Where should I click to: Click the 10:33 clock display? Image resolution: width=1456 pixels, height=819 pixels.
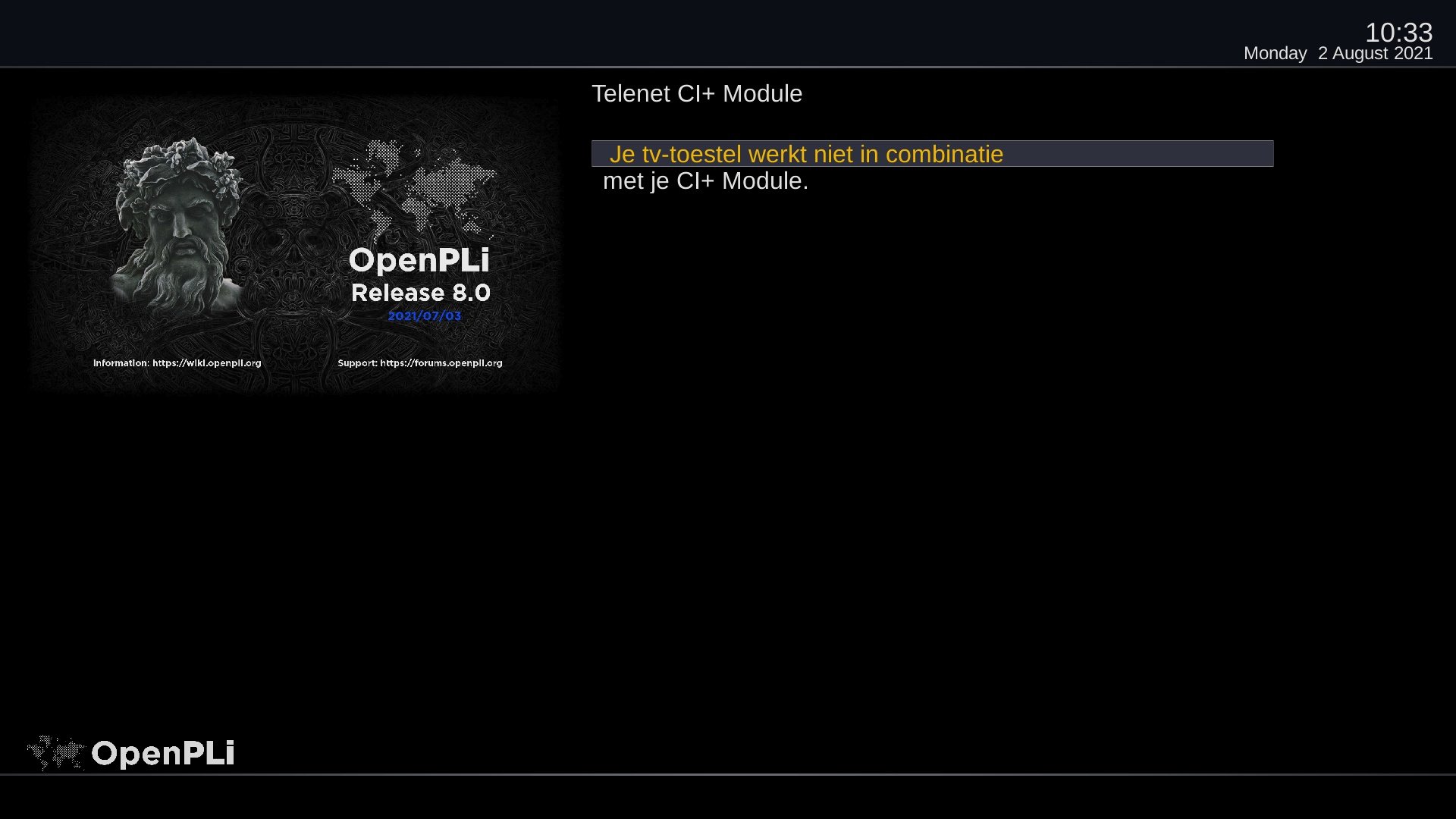point(1398,32)
